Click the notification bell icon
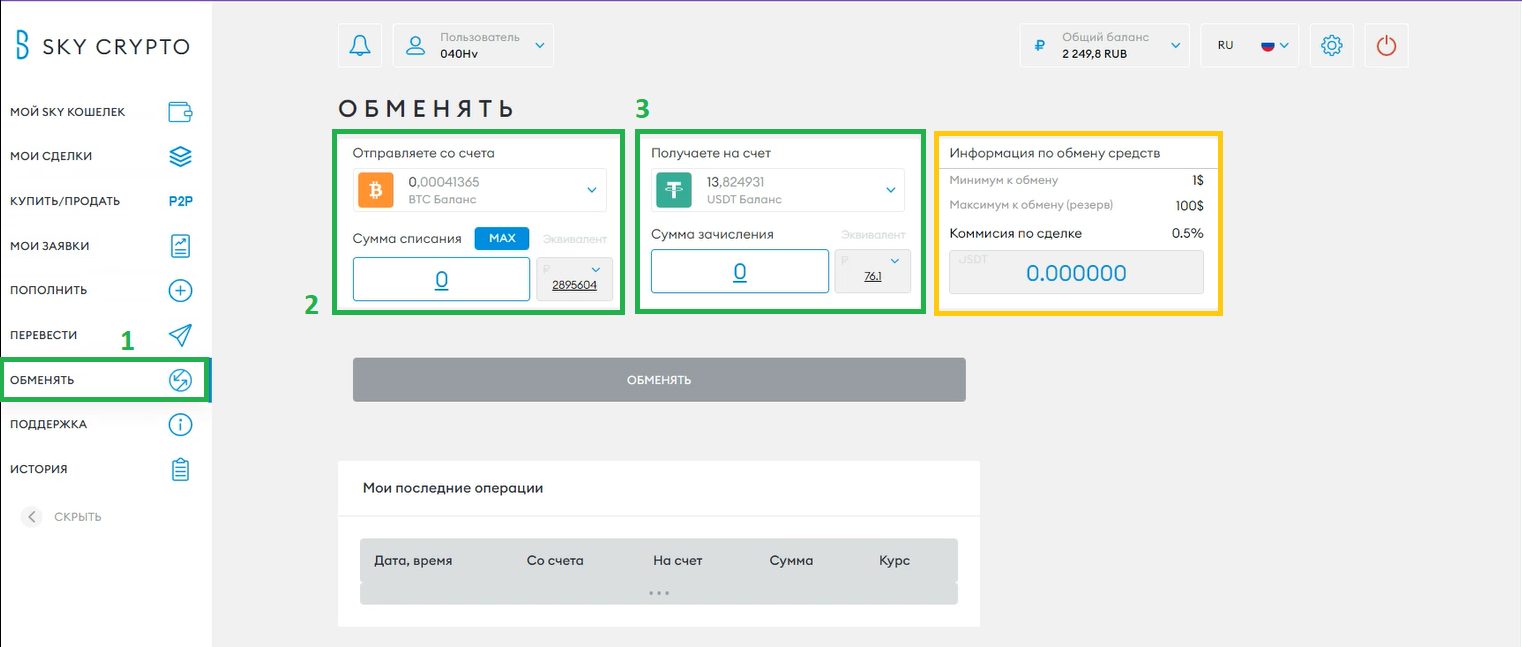 click(x=359, y=45)
